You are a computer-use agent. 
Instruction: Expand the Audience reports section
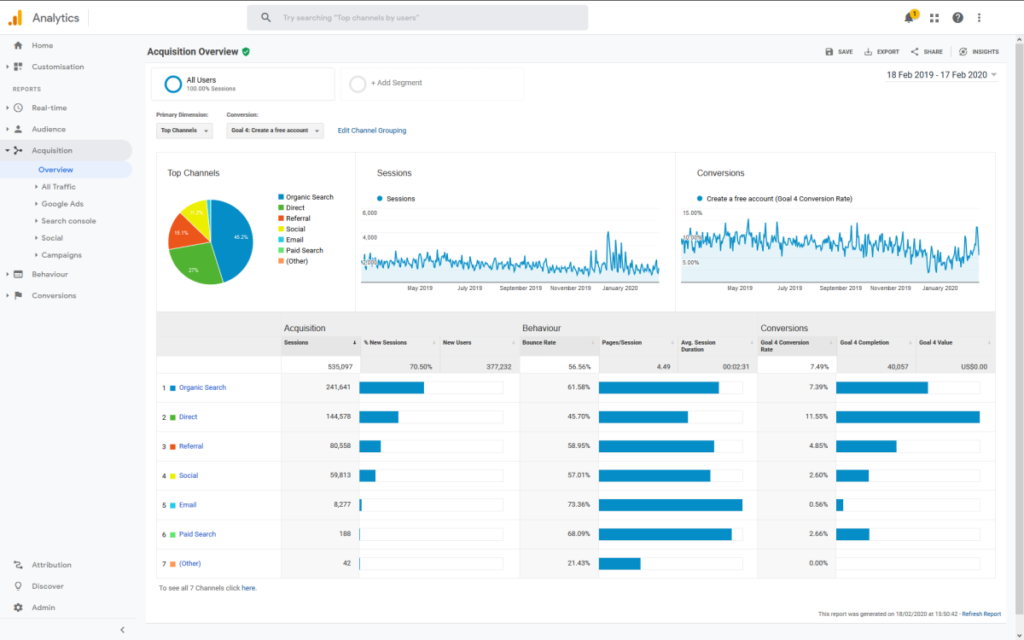pos(48,129)
